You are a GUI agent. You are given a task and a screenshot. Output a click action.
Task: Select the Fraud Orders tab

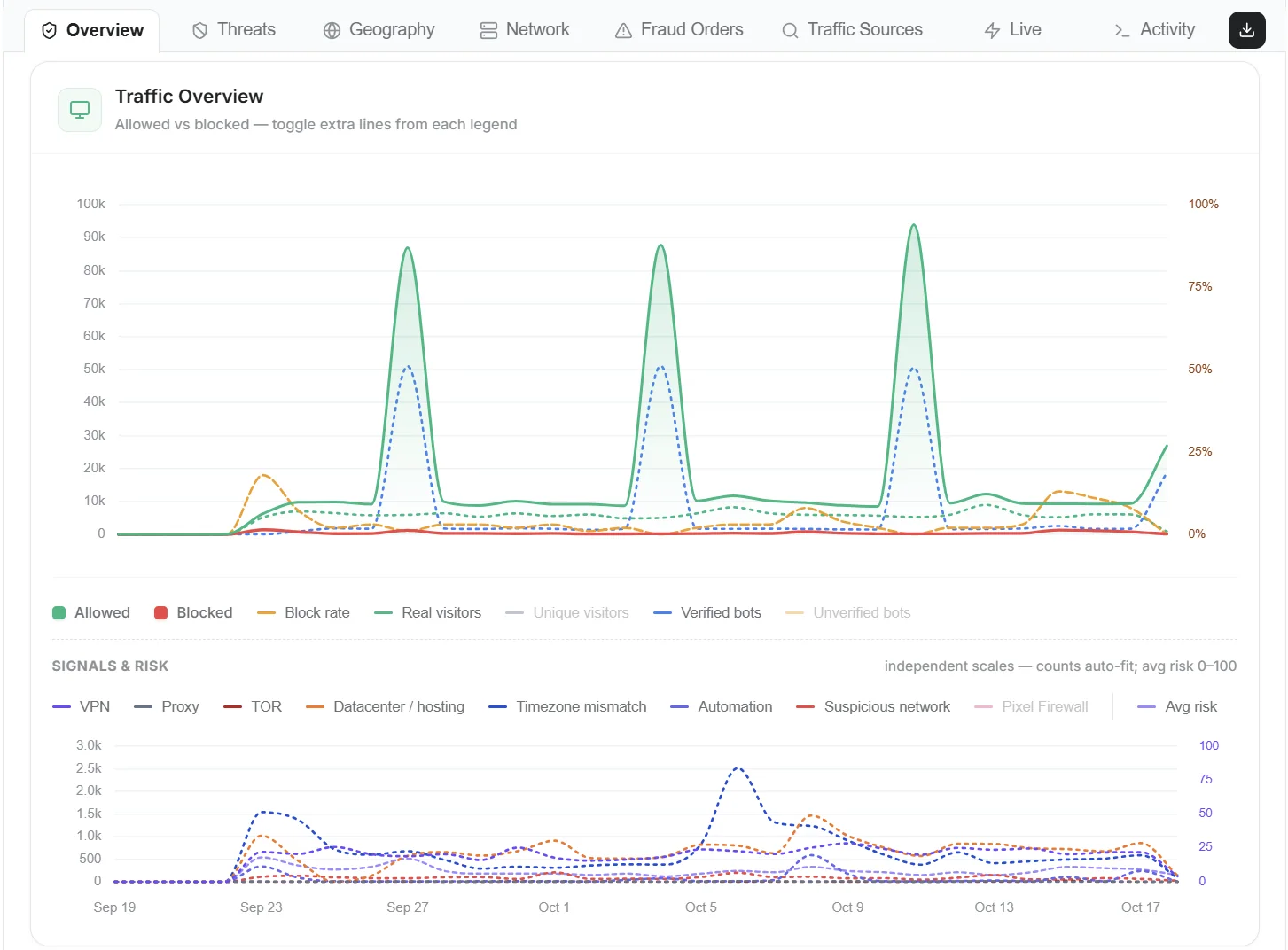tap(679, 30)
